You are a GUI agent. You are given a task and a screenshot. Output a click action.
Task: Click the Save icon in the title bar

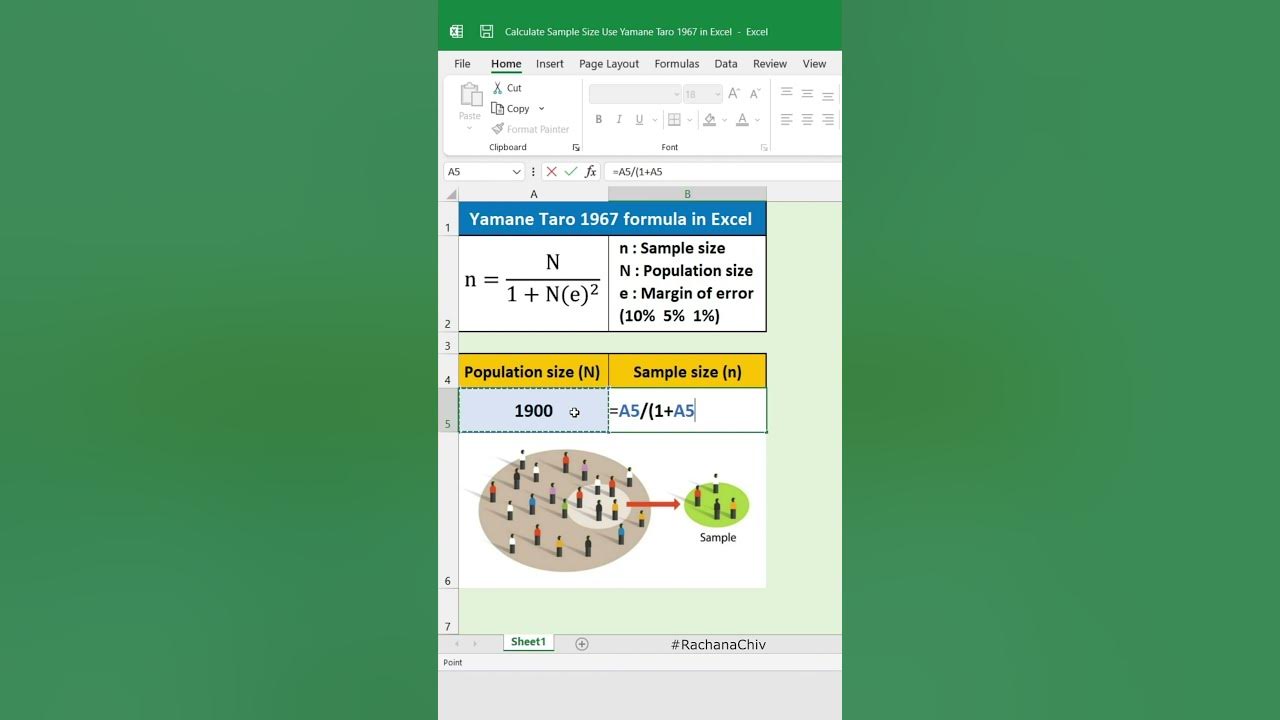[x=486, y=32]
